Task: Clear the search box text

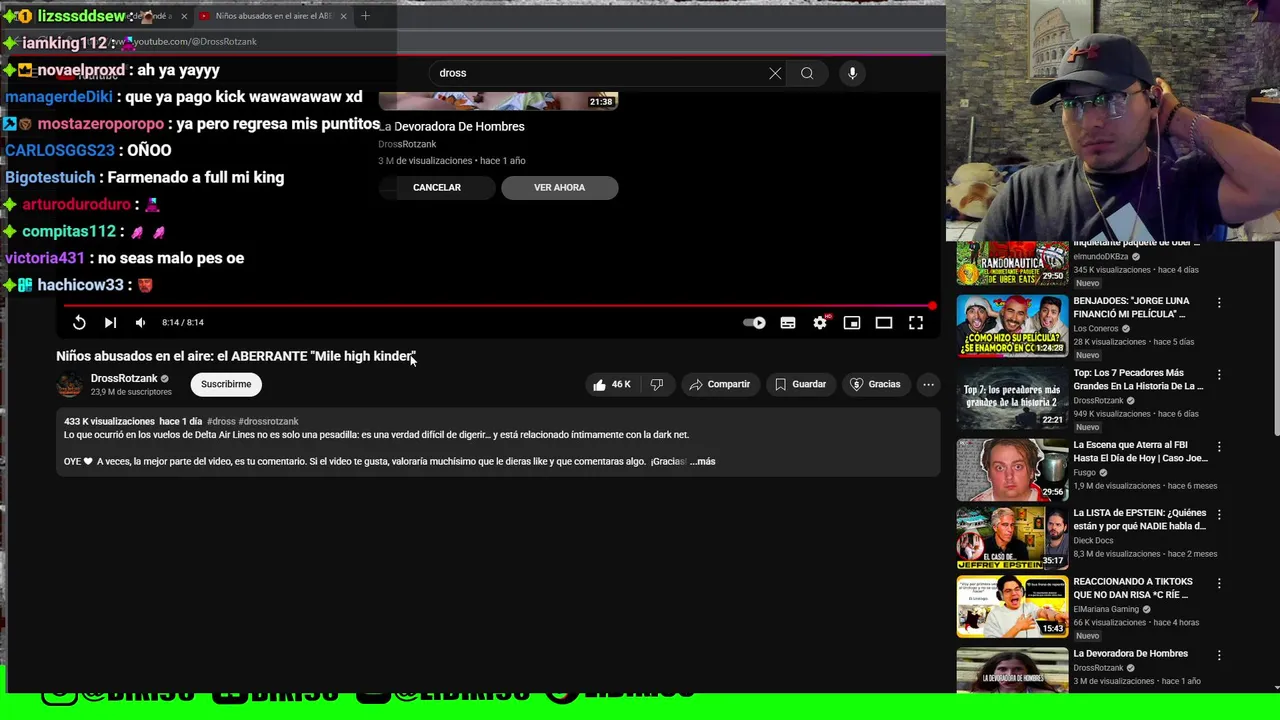Action: click(x=775, y=73)
